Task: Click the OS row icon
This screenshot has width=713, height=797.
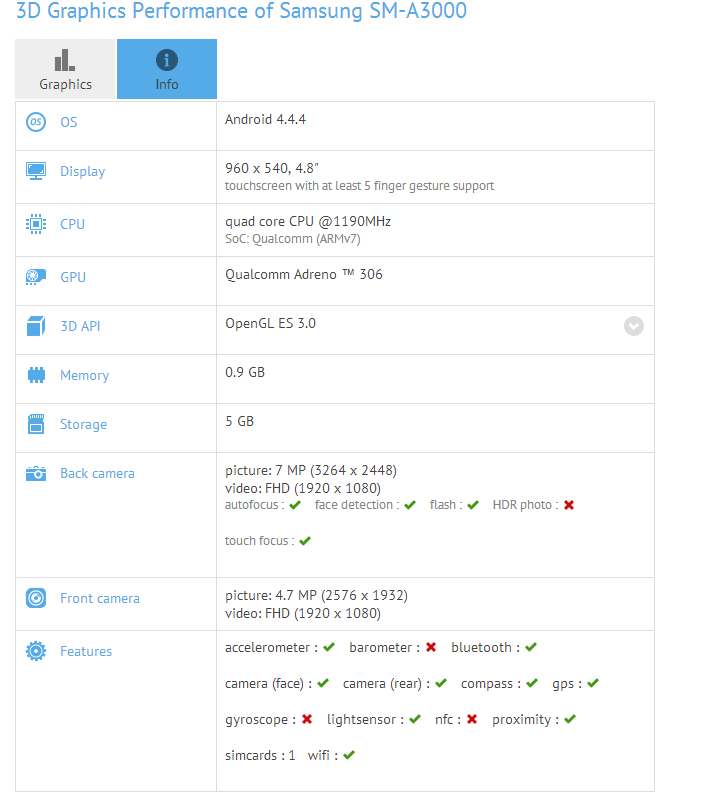Action: tap(36, 122)
